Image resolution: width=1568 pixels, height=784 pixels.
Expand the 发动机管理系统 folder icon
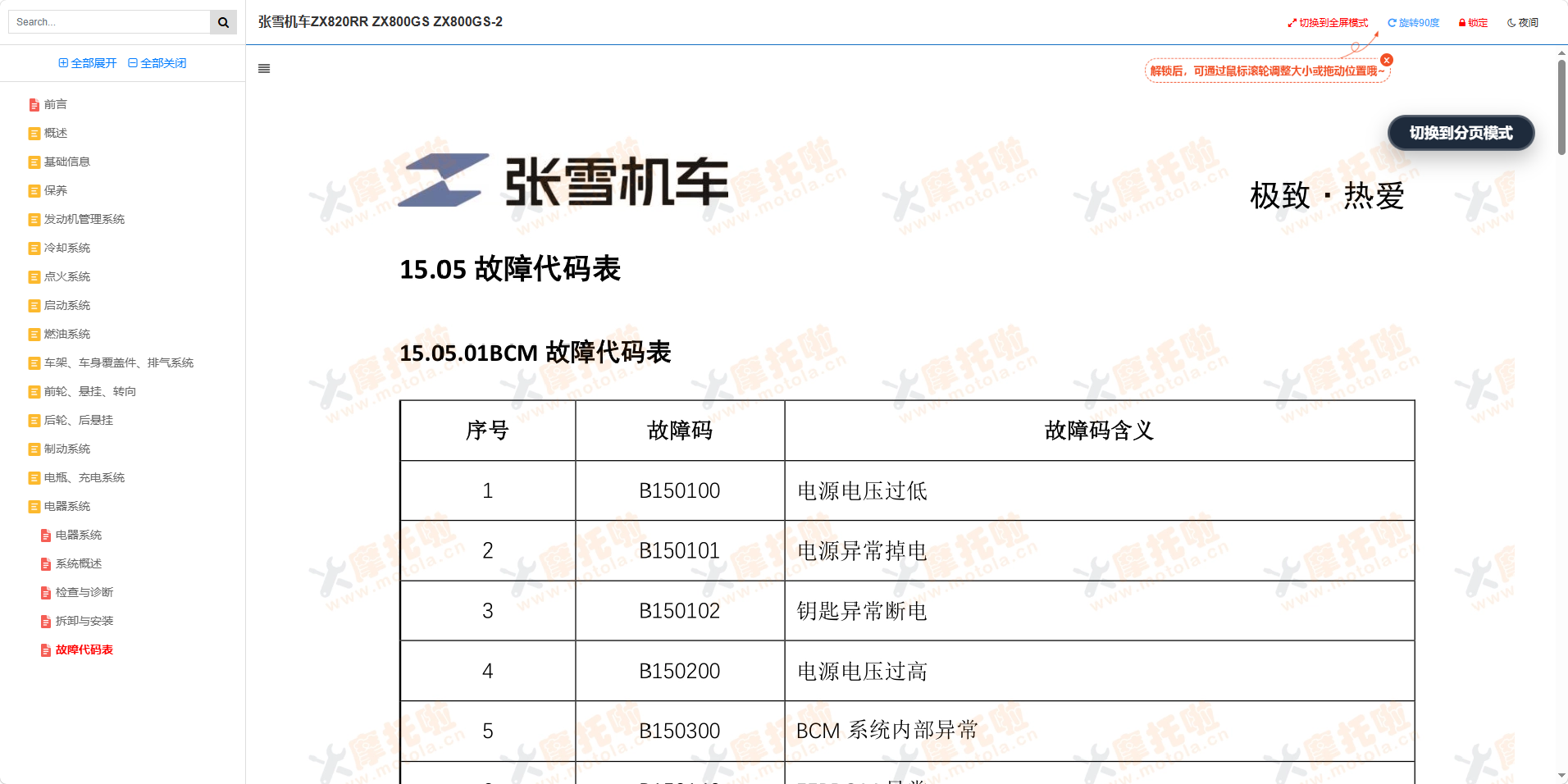(x=34, y=220)
